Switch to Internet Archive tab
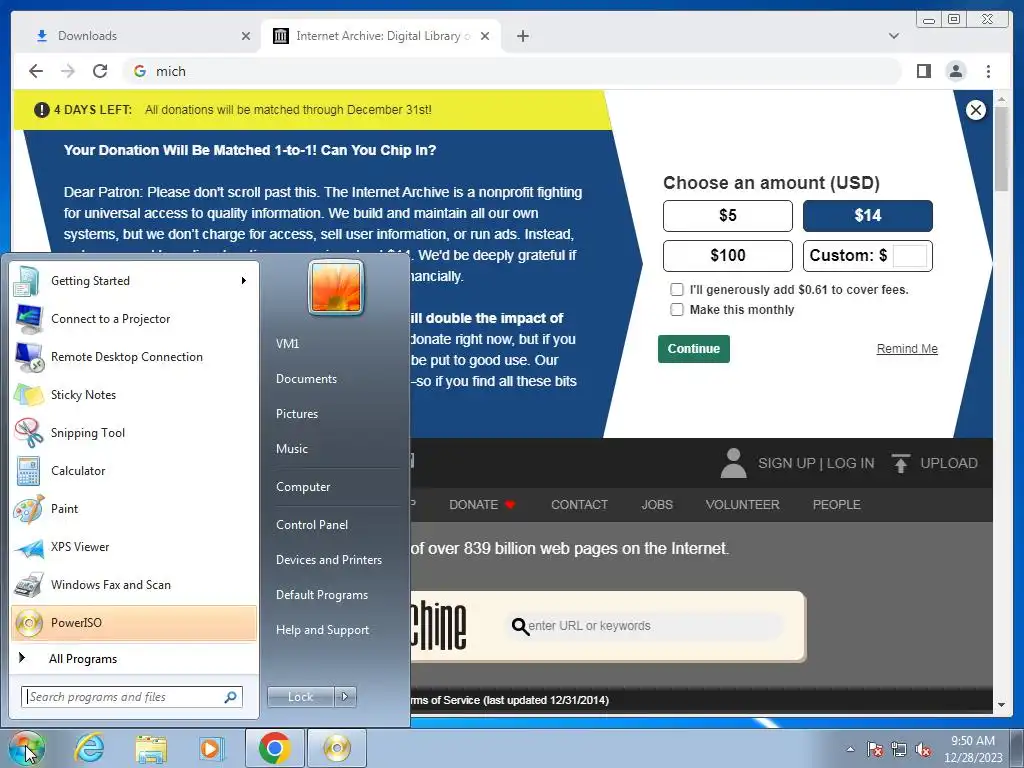 [x=381, y=36]
